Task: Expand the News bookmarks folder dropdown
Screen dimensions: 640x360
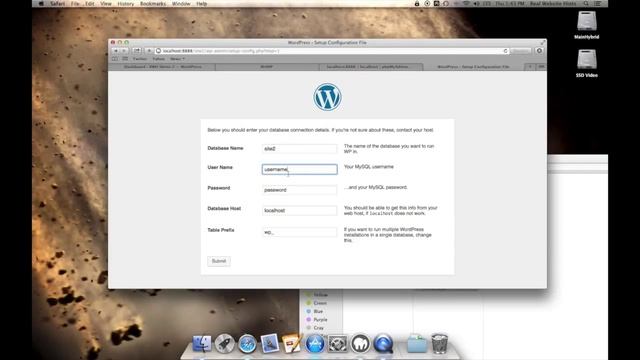Action: tap(177, 59)
